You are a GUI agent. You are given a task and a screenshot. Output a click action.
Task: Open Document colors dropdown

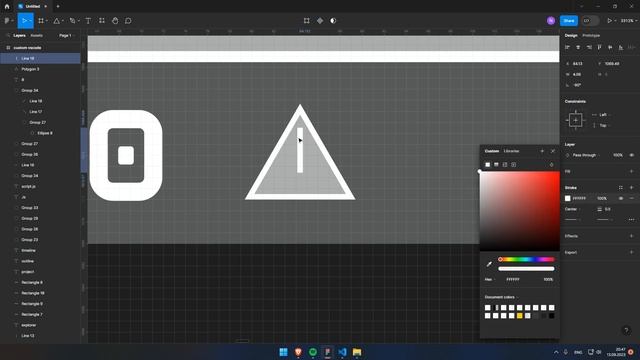(502, 297)
